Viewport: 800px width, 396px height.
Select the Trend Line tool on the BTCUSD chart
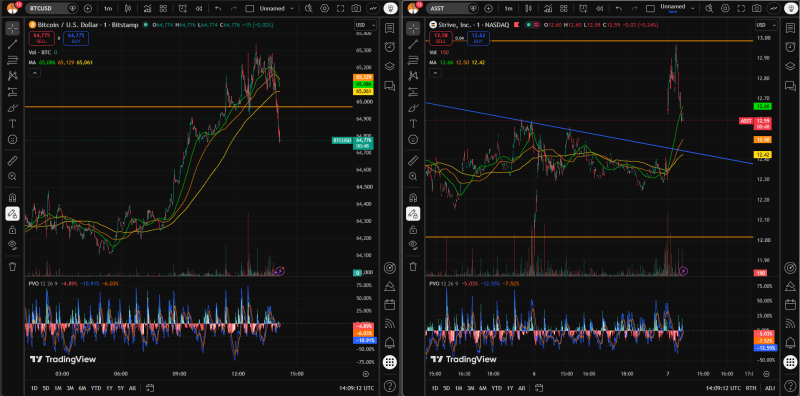pyautogui.click(x=12, y=44)
